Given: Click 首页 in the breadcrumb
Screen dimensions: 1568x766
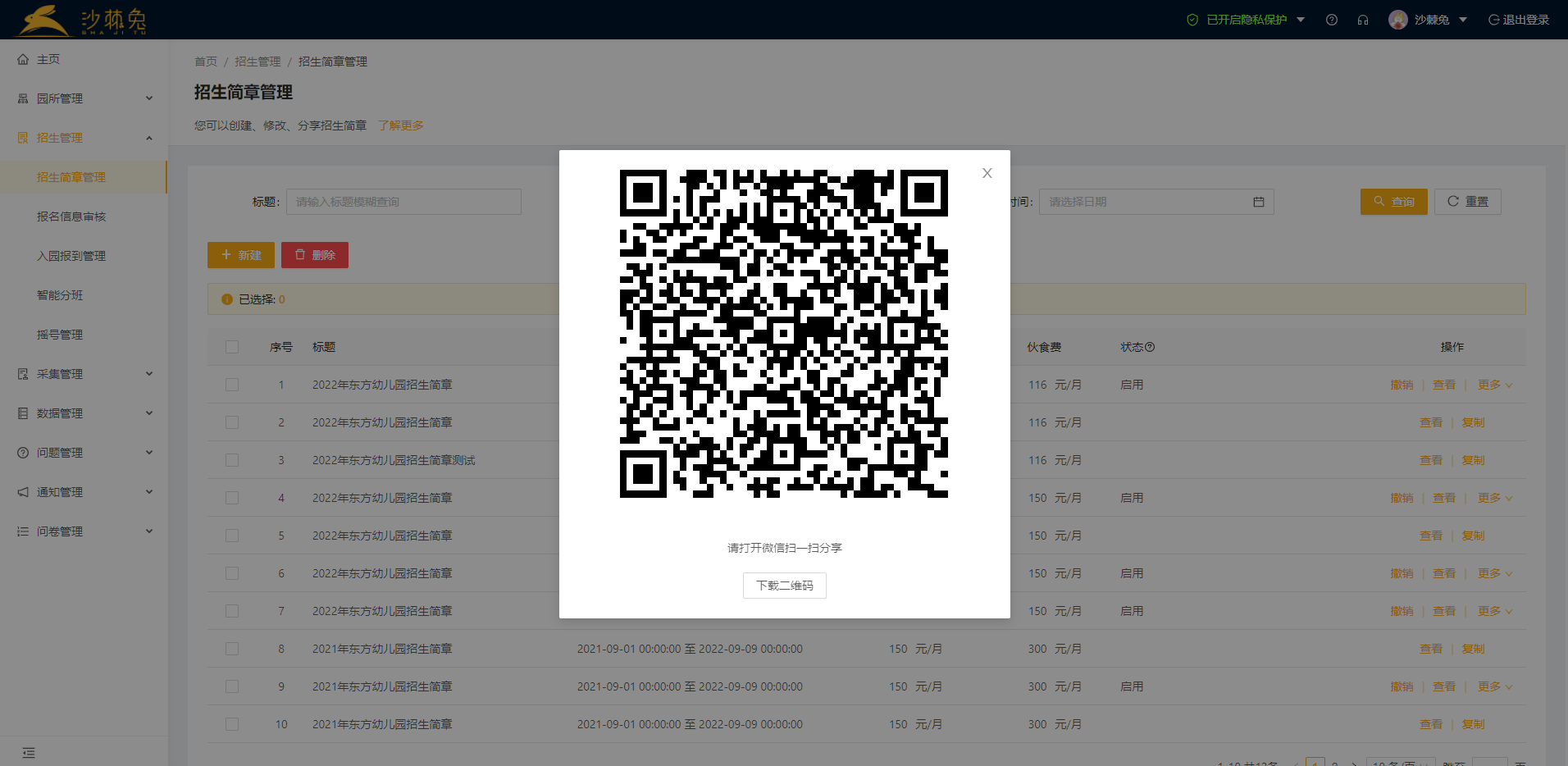Looking at the screenshot, I should 206,62.
